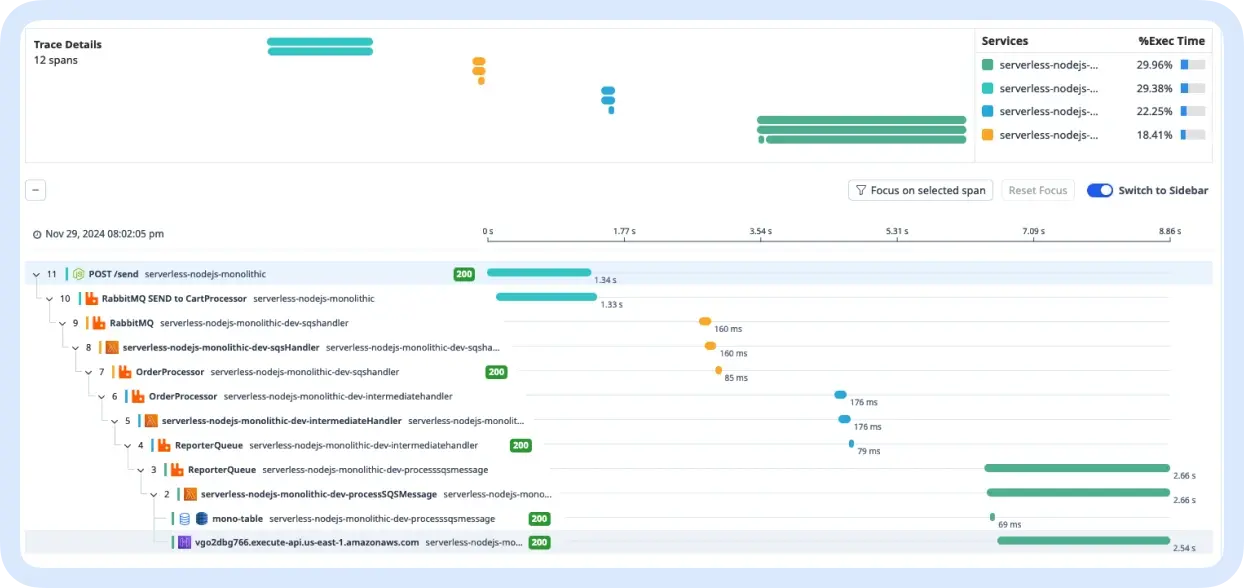This screenshot has height=588, width=1244.
Task: Click the Lambda icon beside dev-intermediateHandler span
Action: (x=151, y=421)
